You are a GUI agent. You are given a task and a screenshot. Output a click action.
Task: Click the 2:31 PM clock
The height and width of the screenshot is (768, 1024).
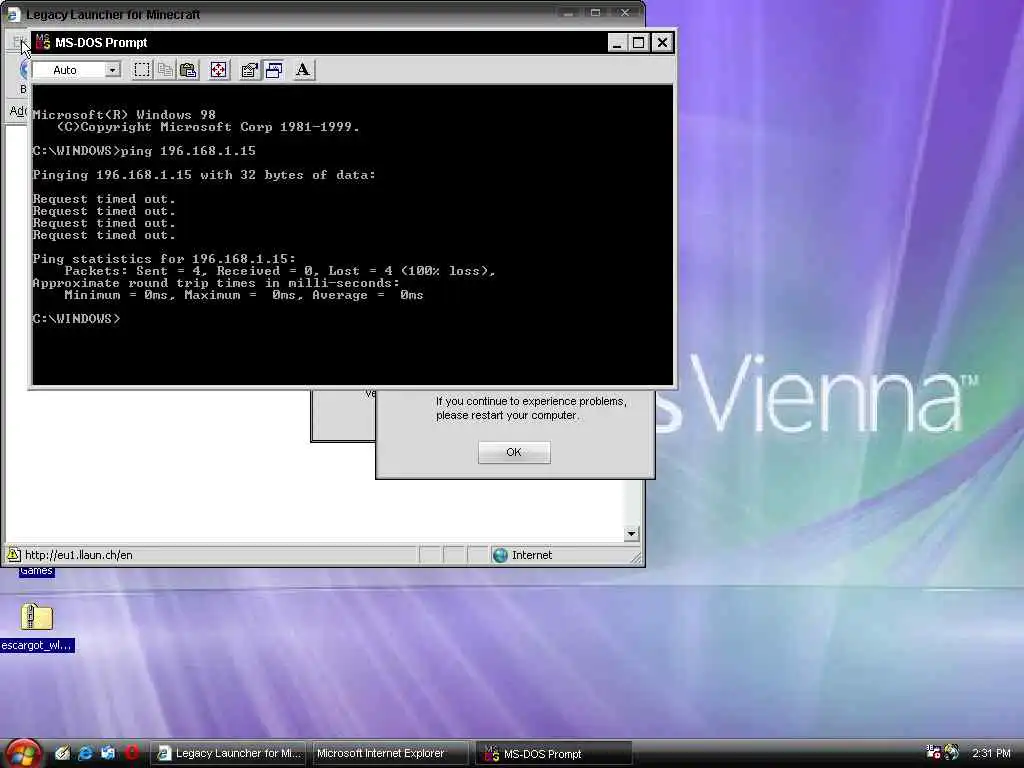(x=991, y=753)
